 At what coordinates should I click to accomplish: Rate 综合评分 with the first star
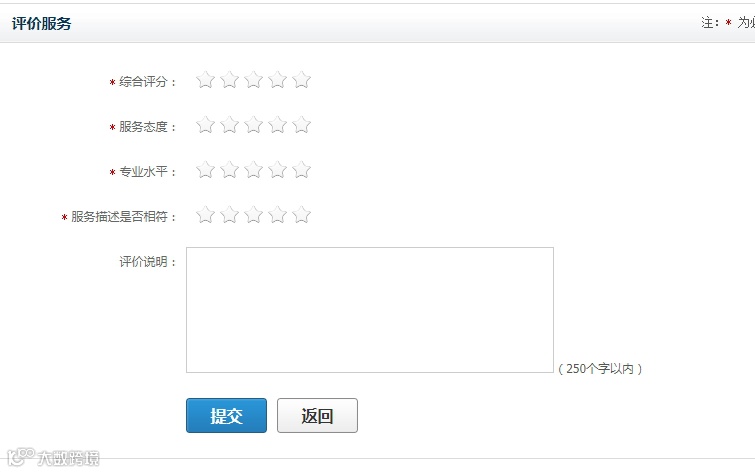(205, 80)
